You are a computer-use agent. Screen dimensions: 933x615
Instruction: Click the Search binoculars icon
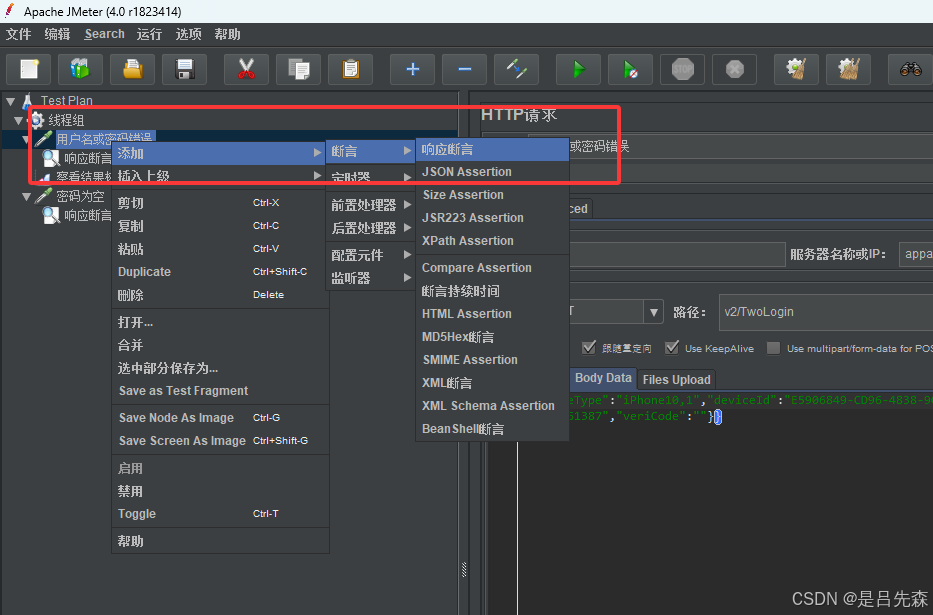(x=910, y=69)
